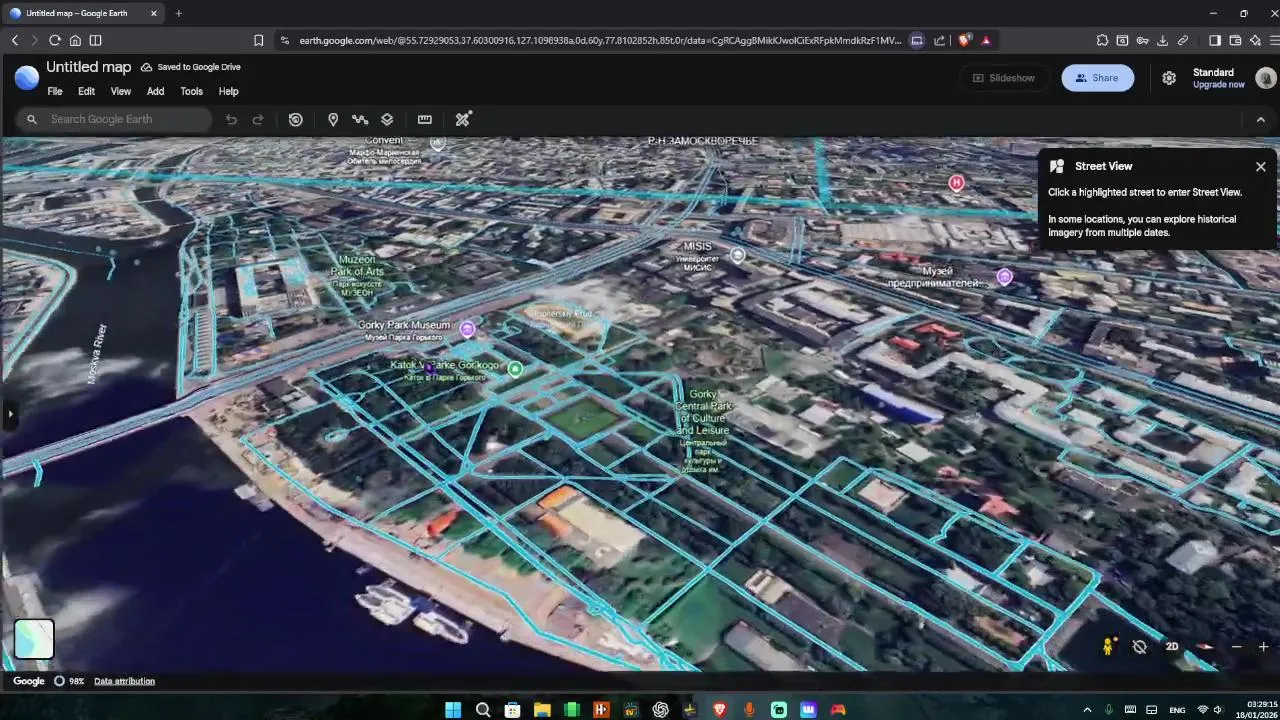Screen dimensions: 1280x720
Task: Open browser extensions puzzle icon
Action: coord(1102,40)
